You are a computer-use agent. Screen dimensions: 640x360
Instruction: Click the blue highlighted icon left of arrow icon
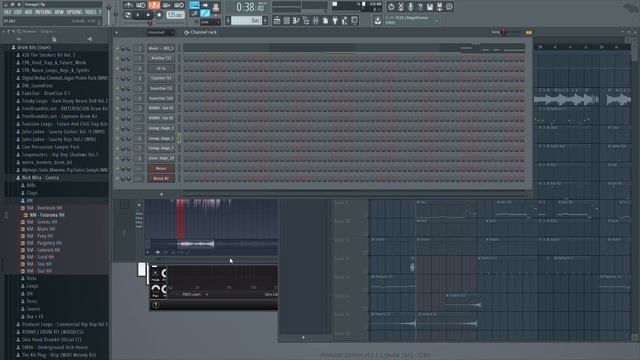(x=194, y=5)
